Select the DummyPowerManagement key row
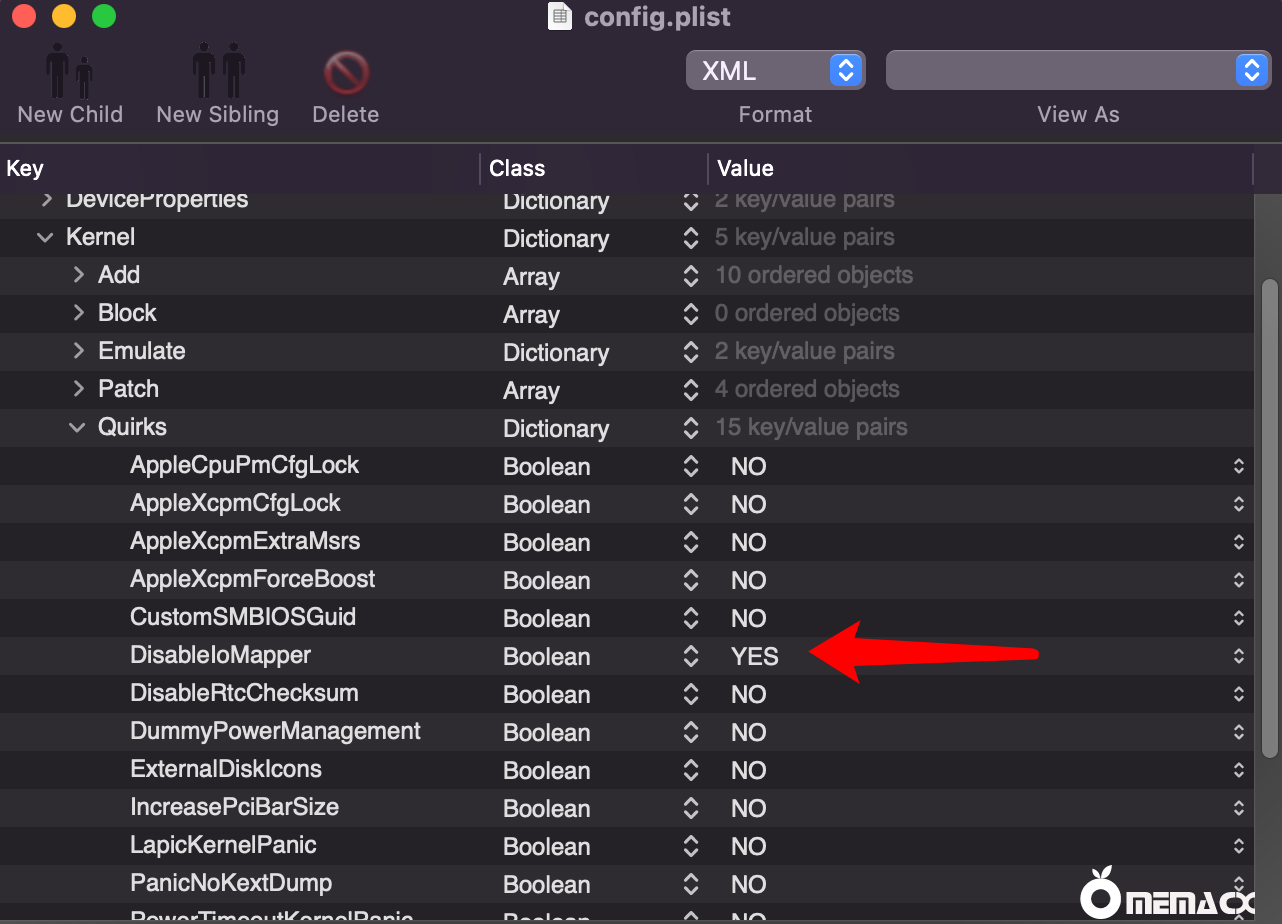The height and width of the screenshot is (924, 1282). (275, 731)
